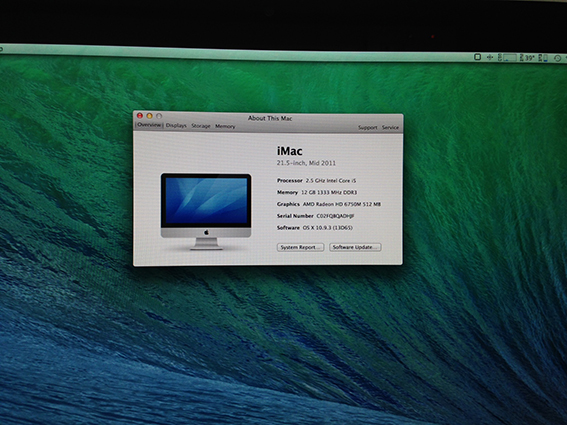
Task: Open the Storage tab
Action: click(x=201, y=126)
